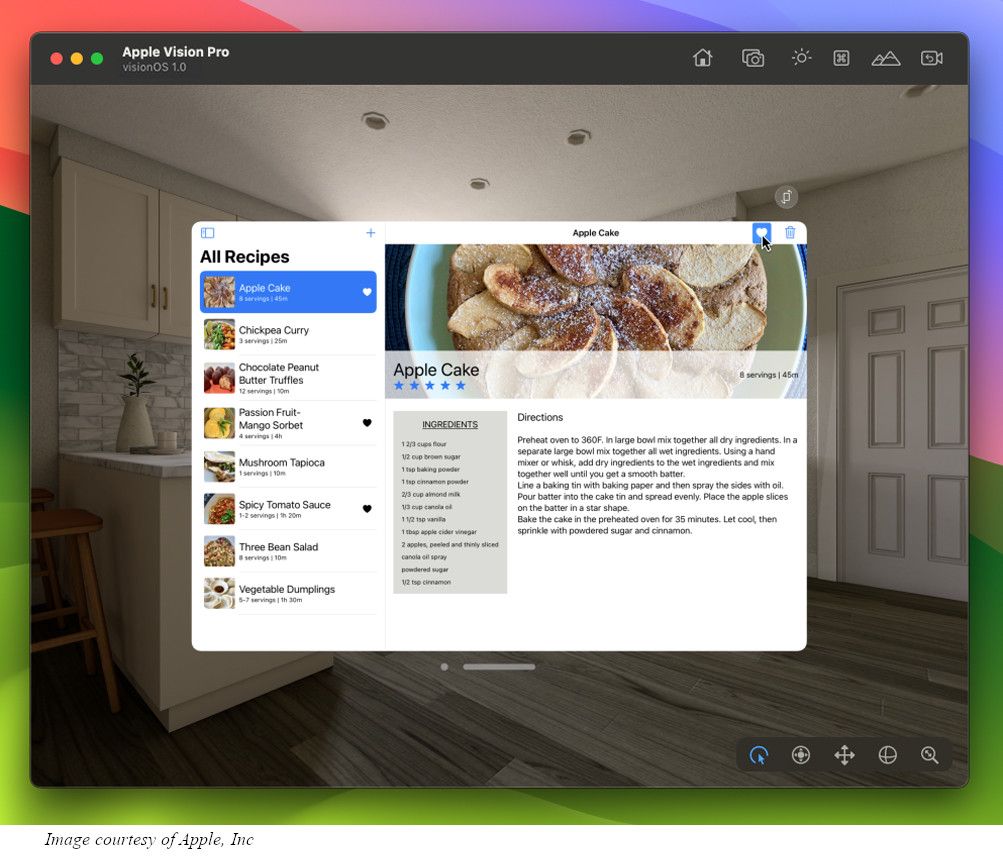1003x858 pixels.
Task: Click the close dot beside the window bar
Action: 445,667
